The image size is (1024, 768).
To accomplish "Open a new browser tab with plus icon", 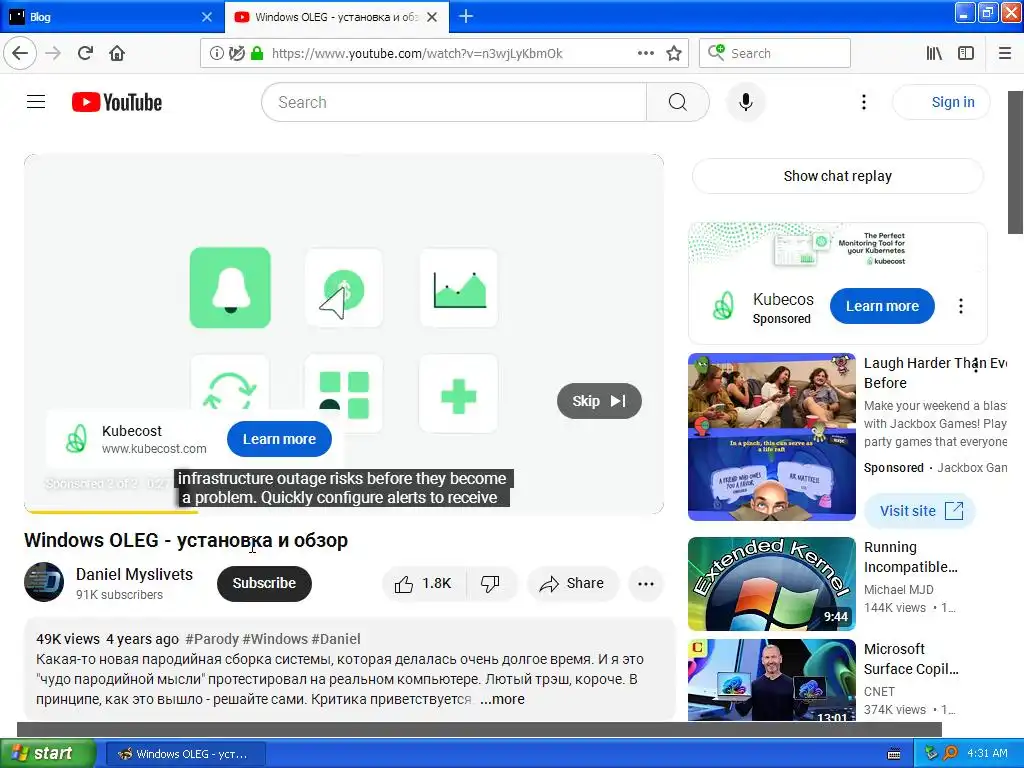I will [466, 16].
